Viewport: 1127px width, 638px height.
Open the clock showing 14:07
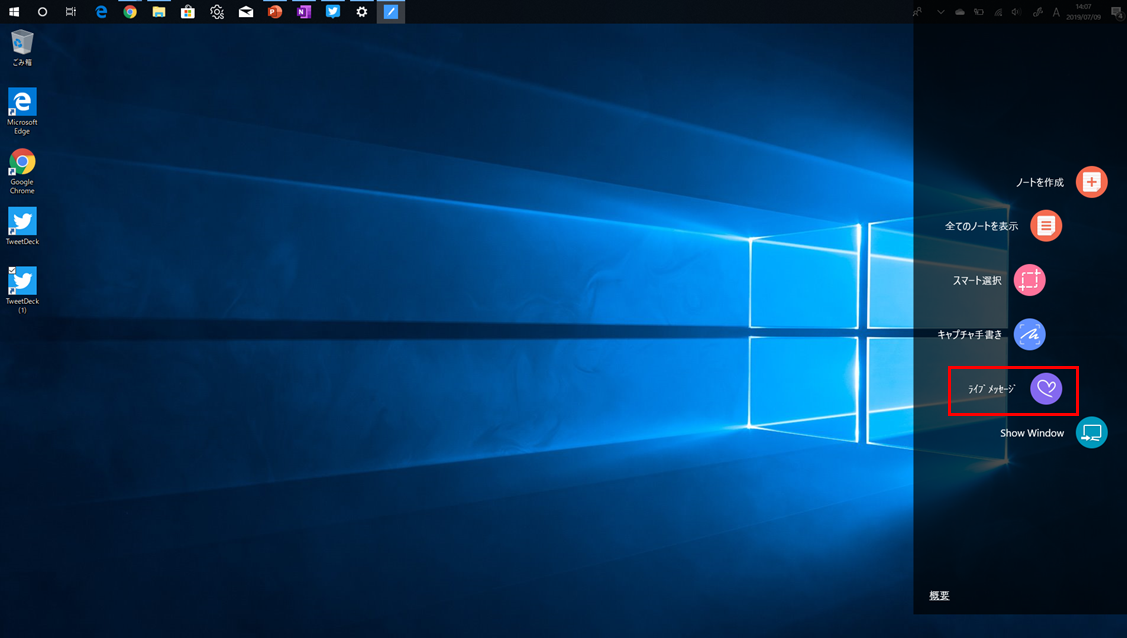point(1084,11)
